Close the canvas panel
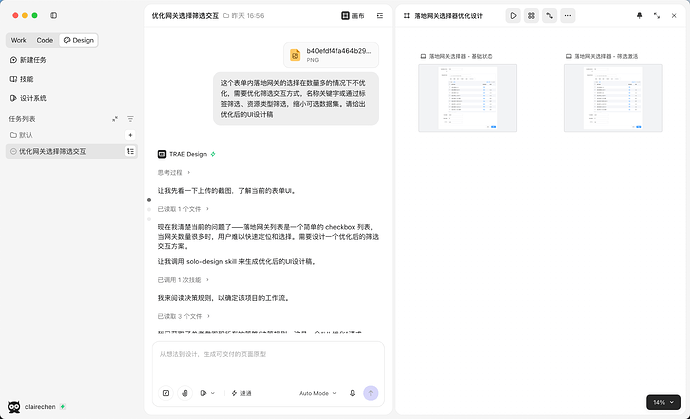 coord(674,15)
